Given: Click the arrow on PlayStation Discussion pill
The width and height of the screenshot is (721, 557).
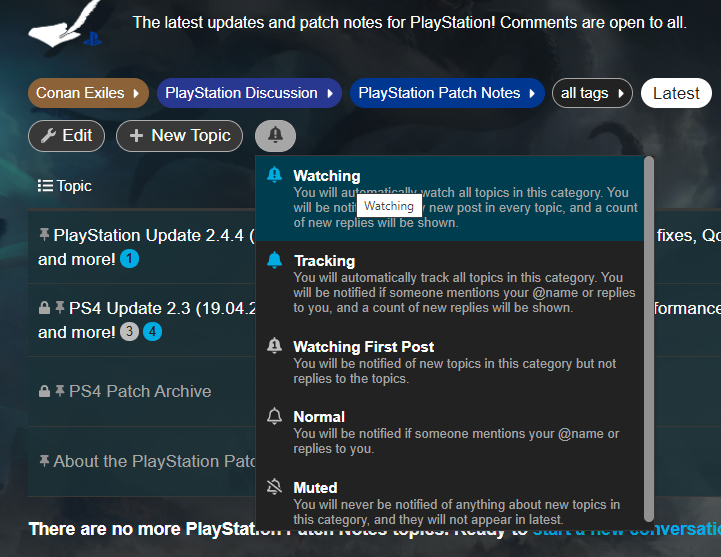Looking at the screenshot, I should [x=330, y=93].
